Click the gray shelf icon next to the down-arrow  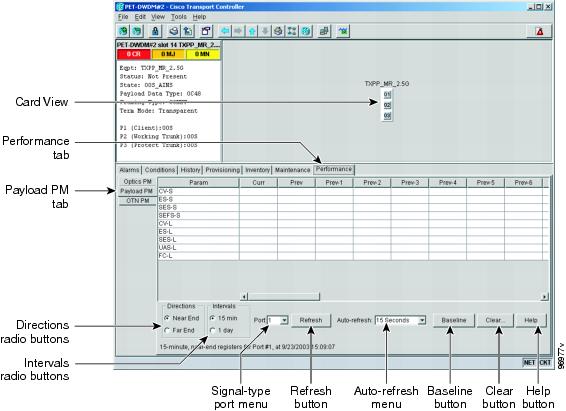(278, 31)
